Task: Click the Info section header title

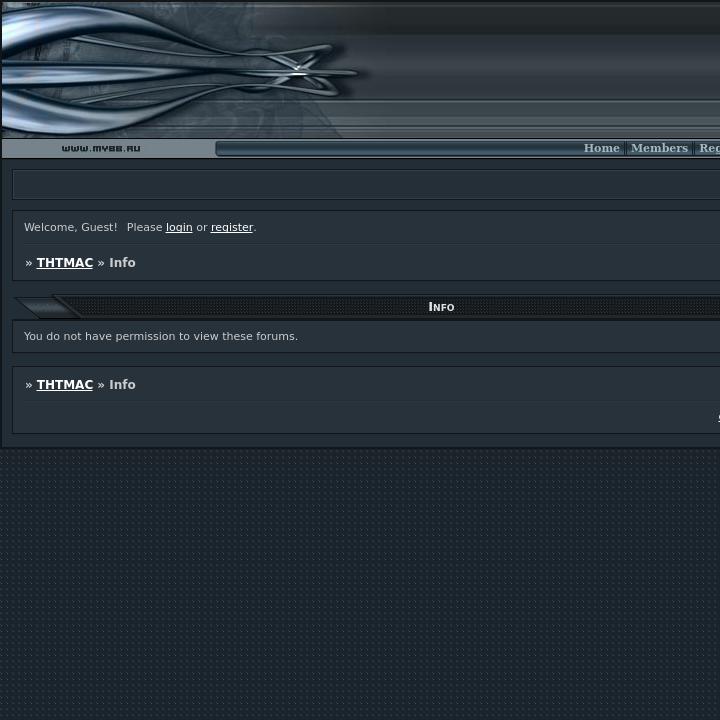Action: click(x=441, y=307)
